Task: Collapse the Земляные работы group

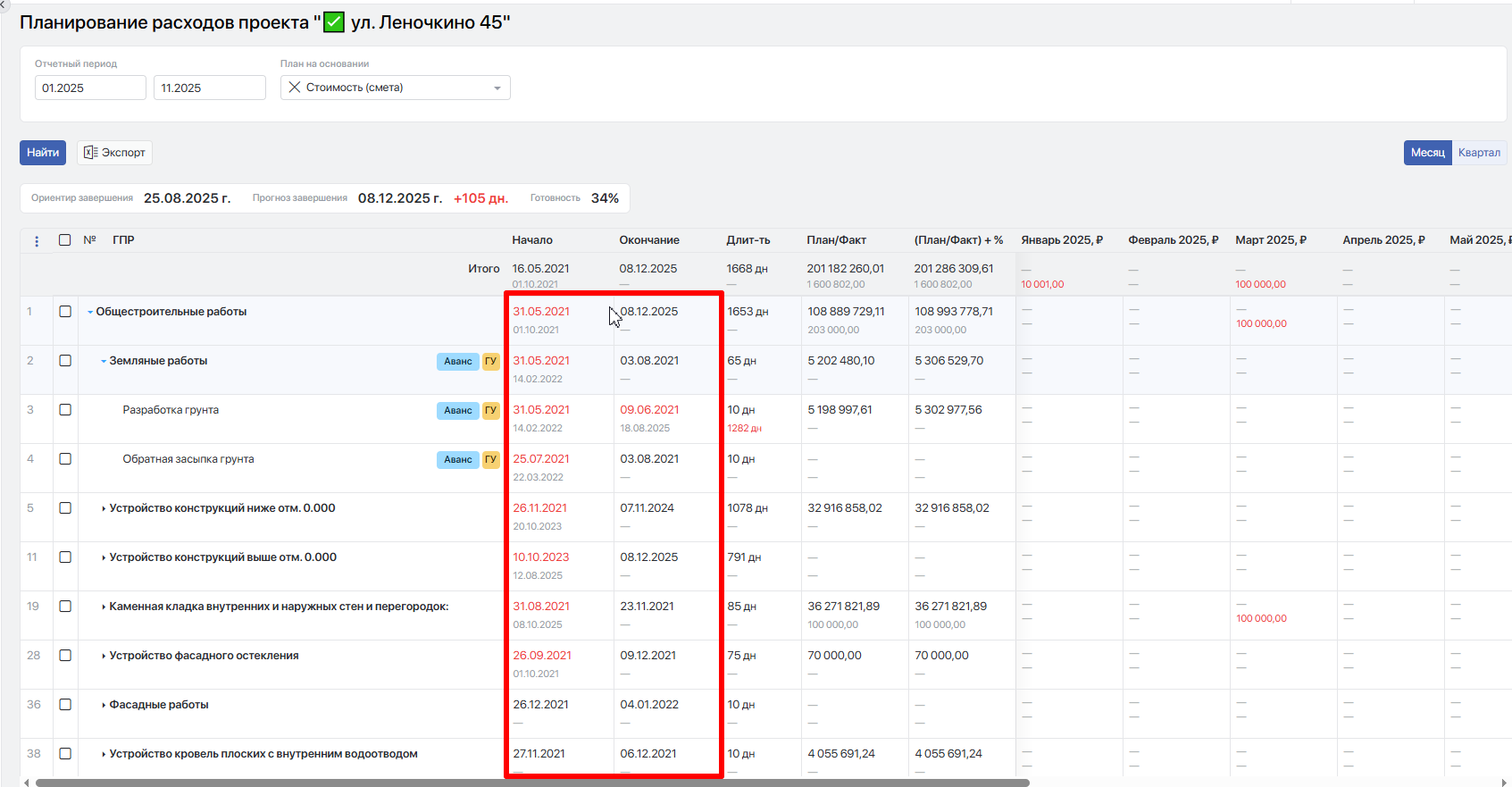Action: pos(104,362)
